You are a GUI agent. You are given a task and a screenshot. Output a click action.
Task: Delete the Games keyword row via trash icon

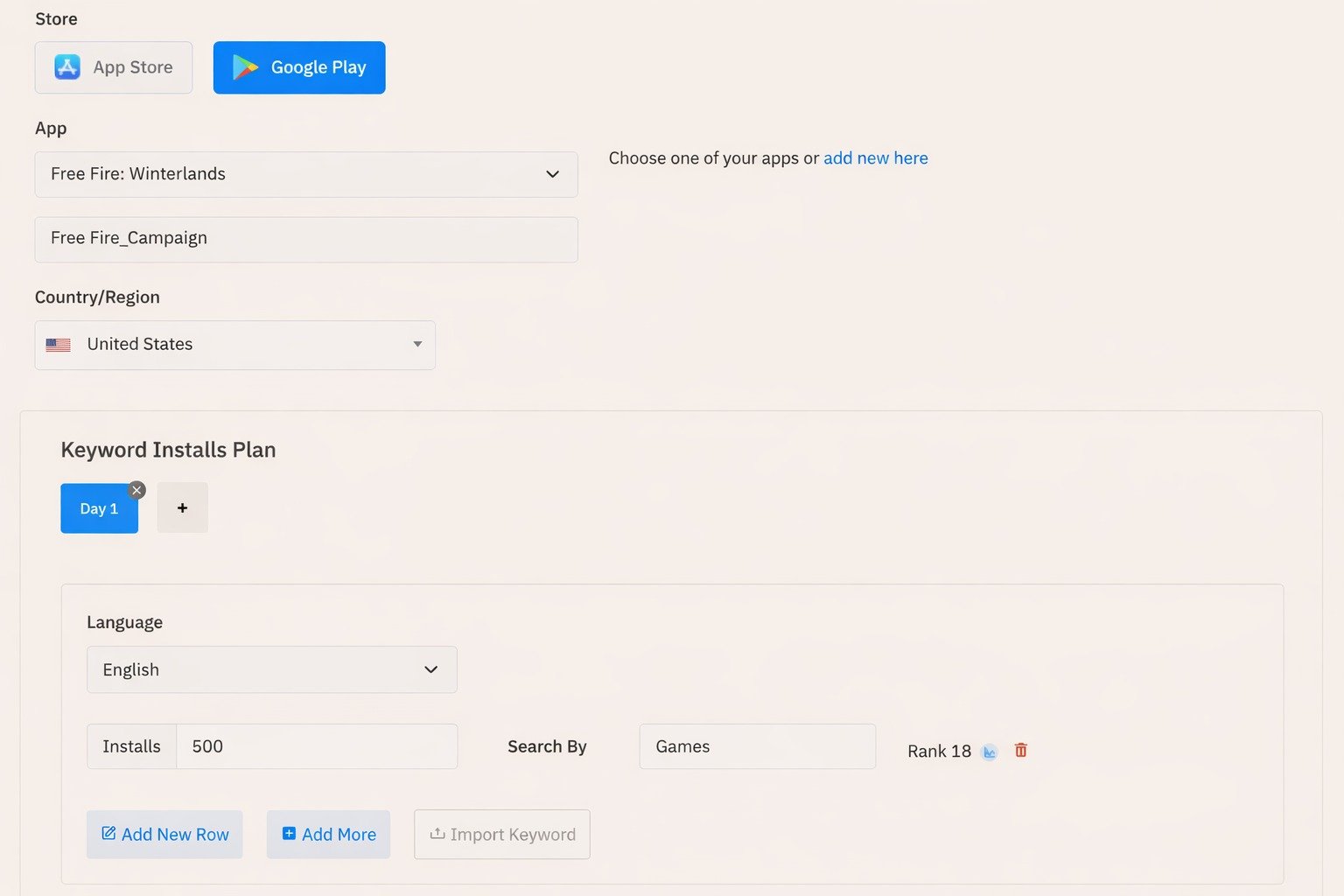pos(1020,751)
